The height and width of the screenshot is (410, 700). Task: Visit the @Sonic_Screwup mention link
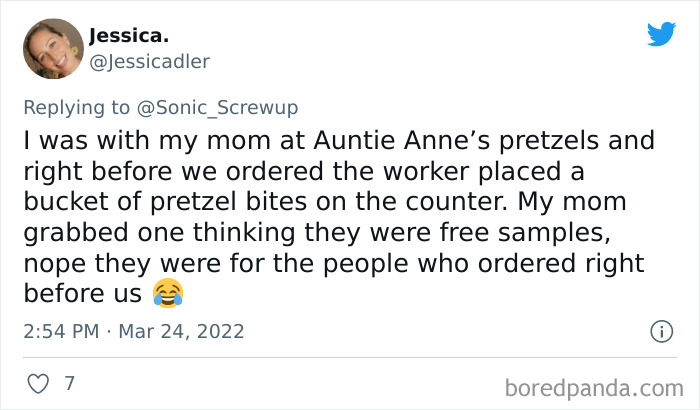point(226,107)
